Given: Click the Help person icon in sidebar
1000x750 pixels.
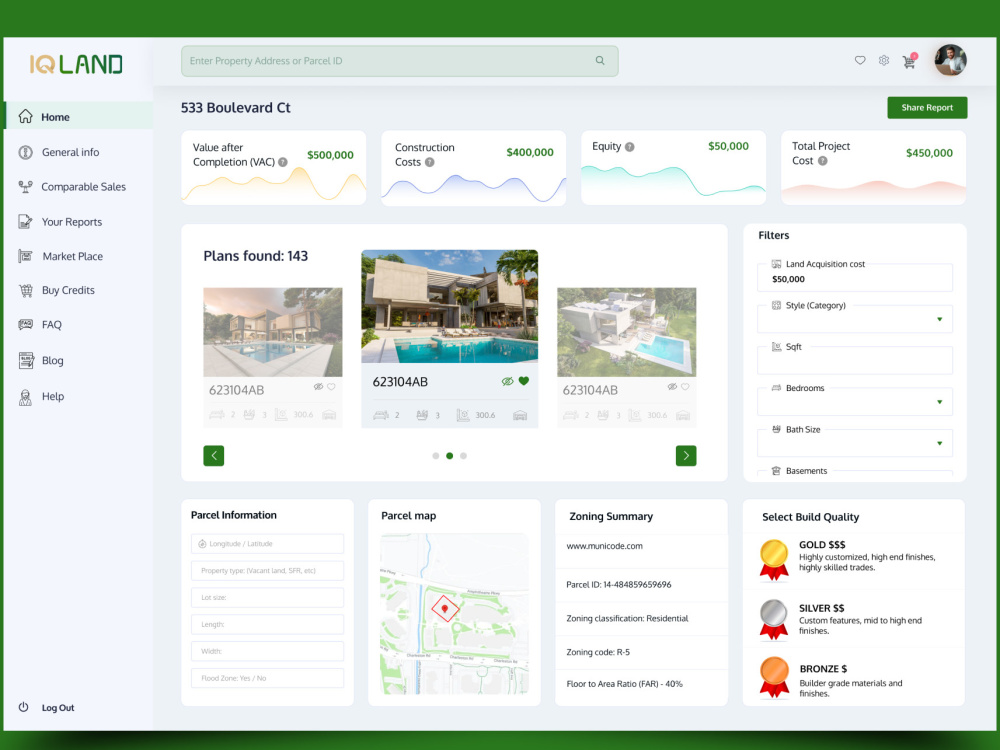Looking at the screenshot, I should [x=26, y=397].
